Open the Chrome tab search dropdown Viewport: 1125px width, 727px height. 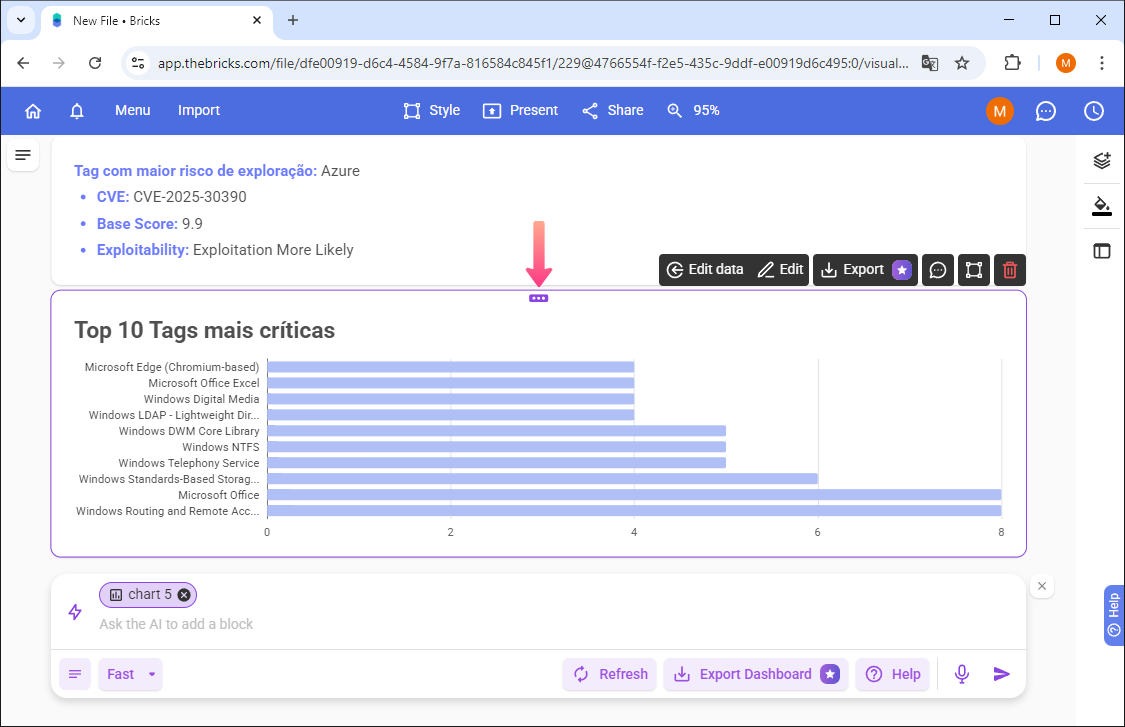point(21,20)
